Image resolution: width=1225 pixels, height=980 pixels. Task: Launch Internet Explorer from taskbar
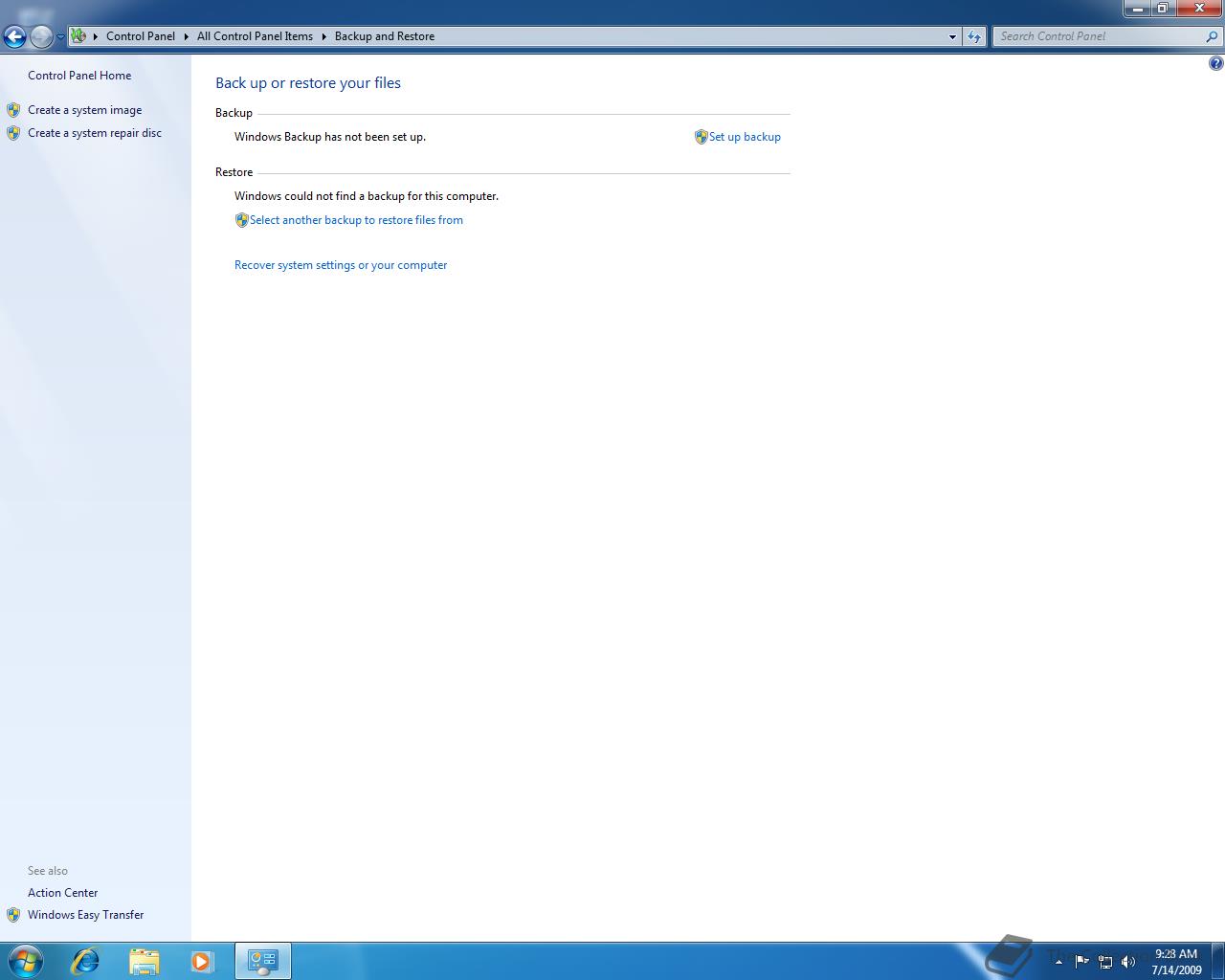[85, 961]
